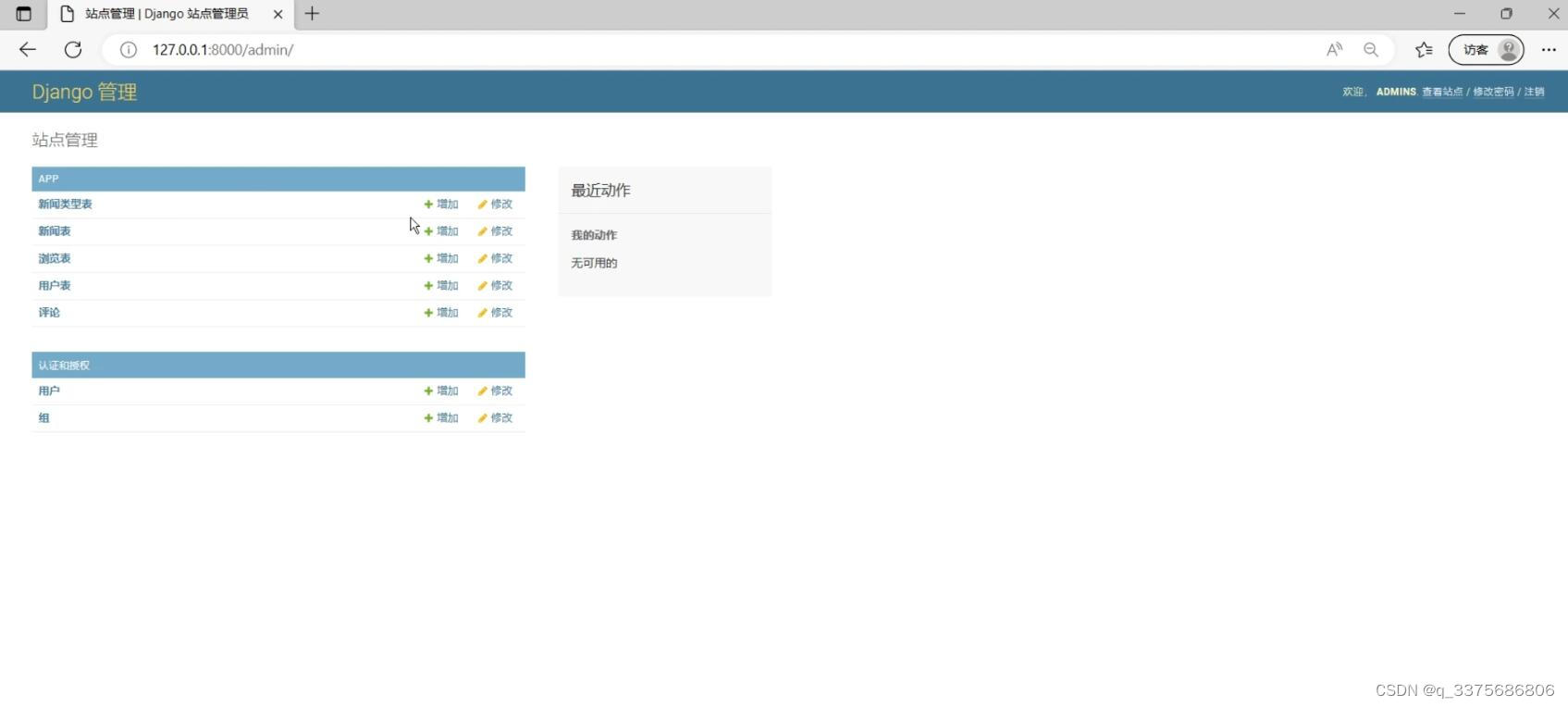The image size is (1568, 707).
Task: Restore down the browser window
Action: pyautogui.click(x=1507, y=14)
